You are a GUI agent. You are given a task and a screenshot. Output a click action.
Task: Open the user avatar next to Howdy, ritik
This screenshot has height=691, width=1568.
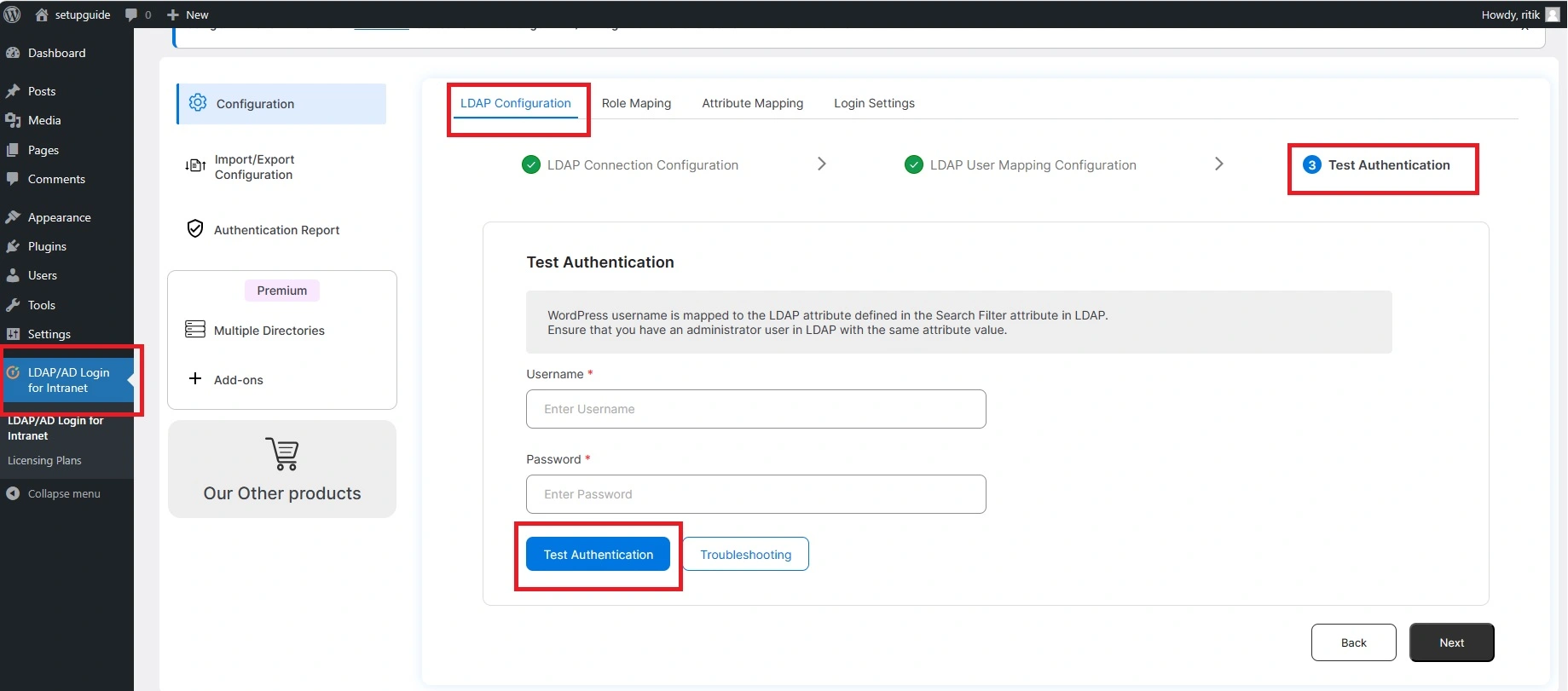[1553, 14]
